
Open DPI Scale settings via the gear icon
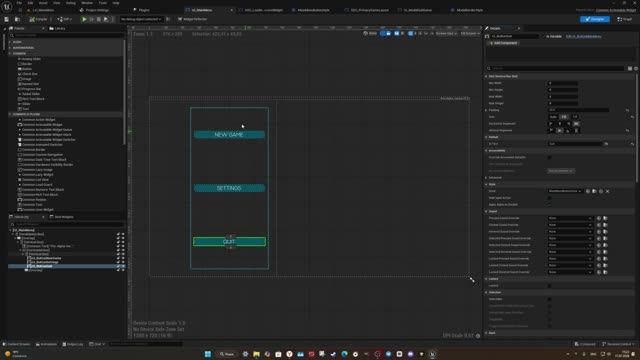pos(478,336)
